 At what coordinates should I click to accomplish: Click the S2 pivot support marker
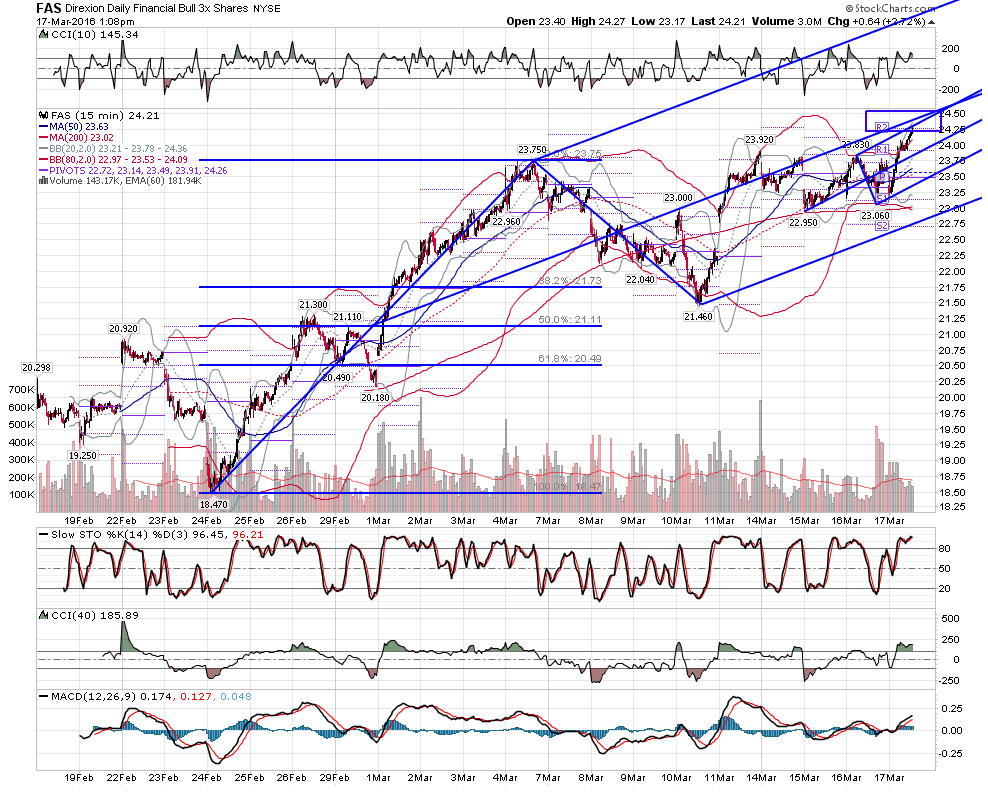click(882, 225)
